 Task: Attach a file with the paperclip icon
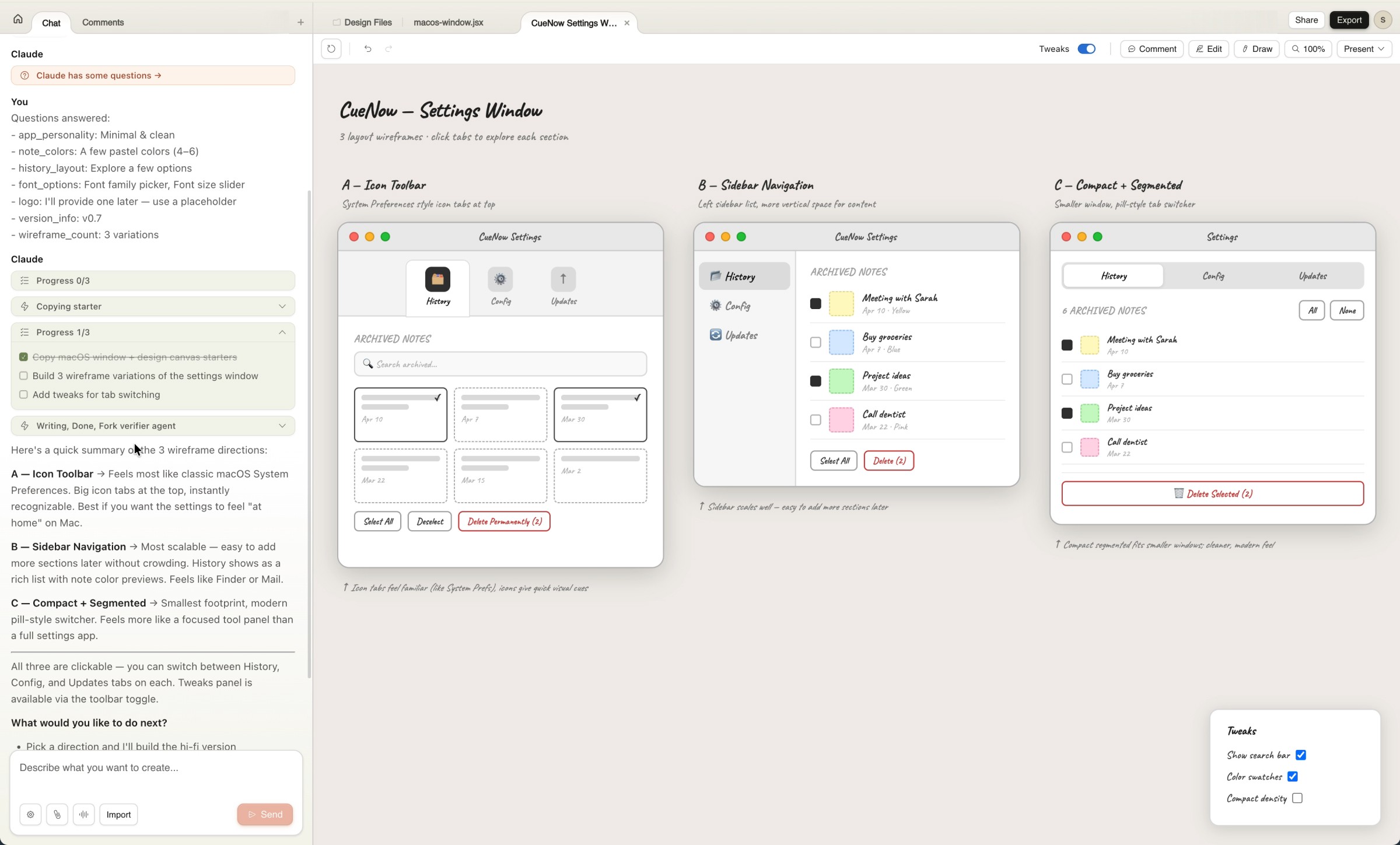(x=57, y=814)
